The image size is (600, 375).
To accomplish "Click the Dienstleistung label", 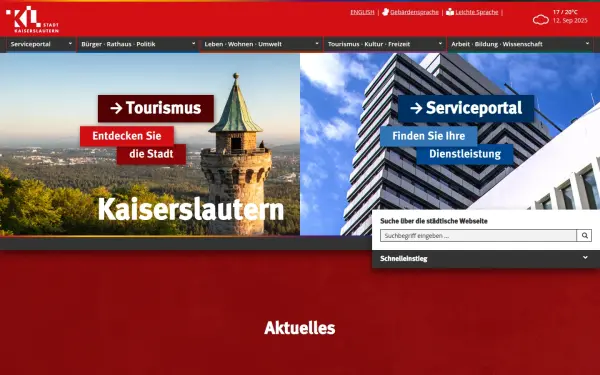I will (x=465, y=154).
